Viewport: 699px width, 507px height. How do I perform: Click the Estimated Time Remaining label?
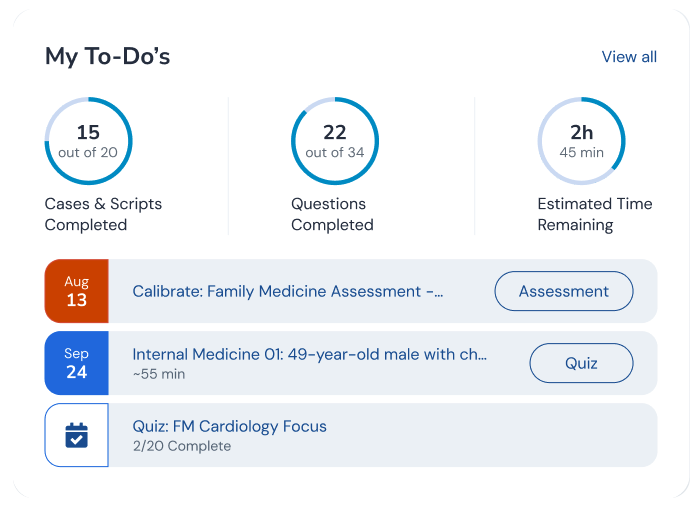(594, 214)
